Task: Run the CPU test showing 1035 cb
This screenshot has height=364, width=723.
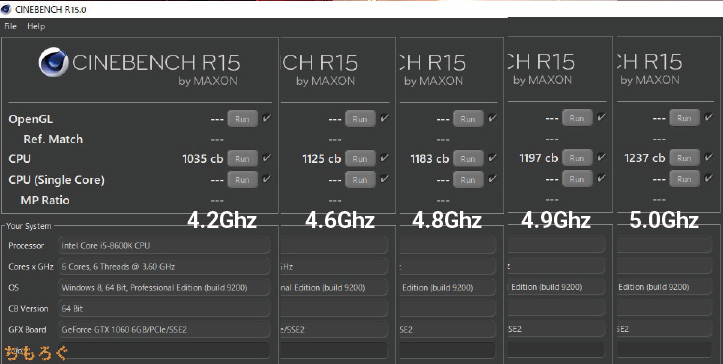Action: pos(243,159)
